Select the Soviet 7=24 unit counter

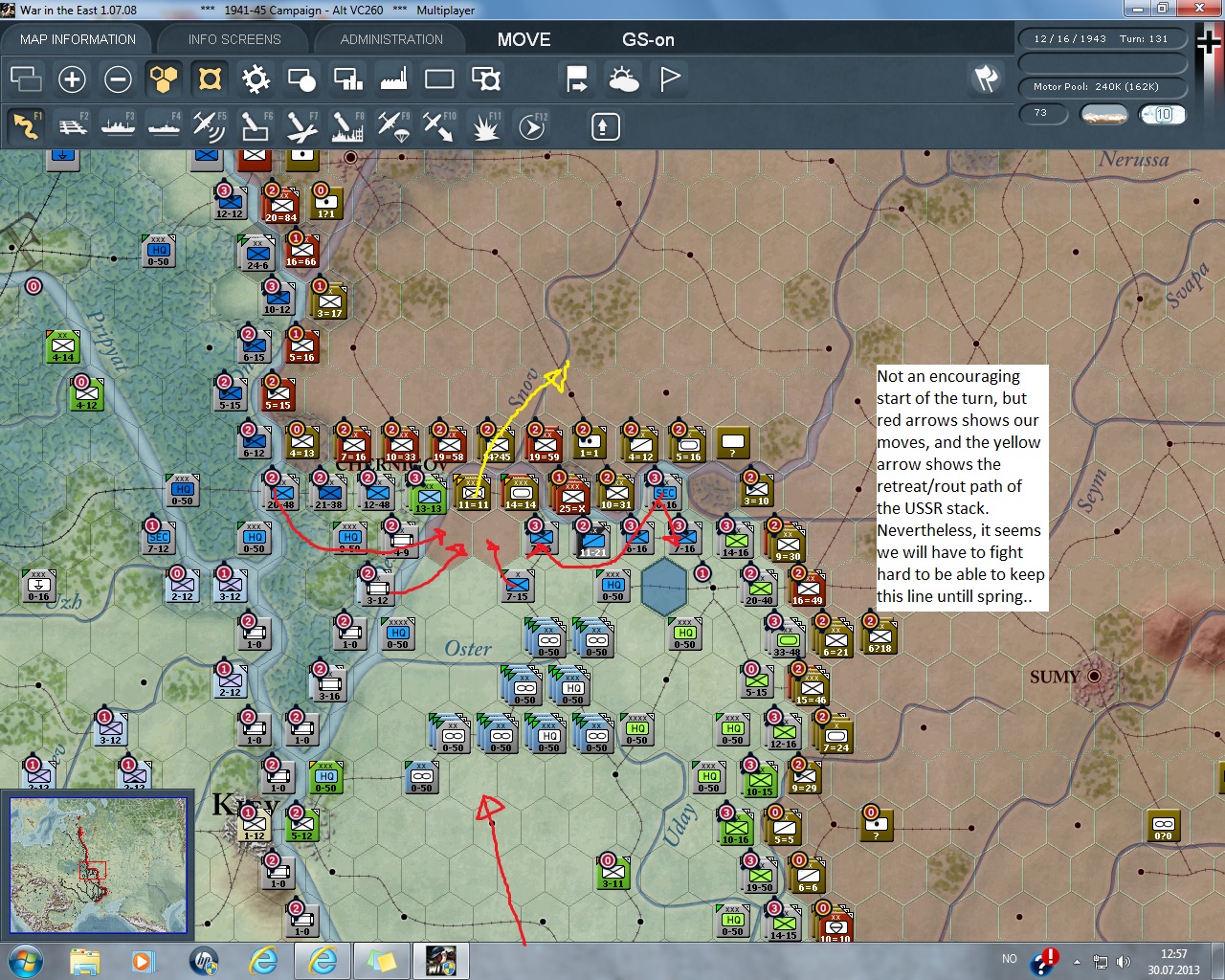[835, 734]
